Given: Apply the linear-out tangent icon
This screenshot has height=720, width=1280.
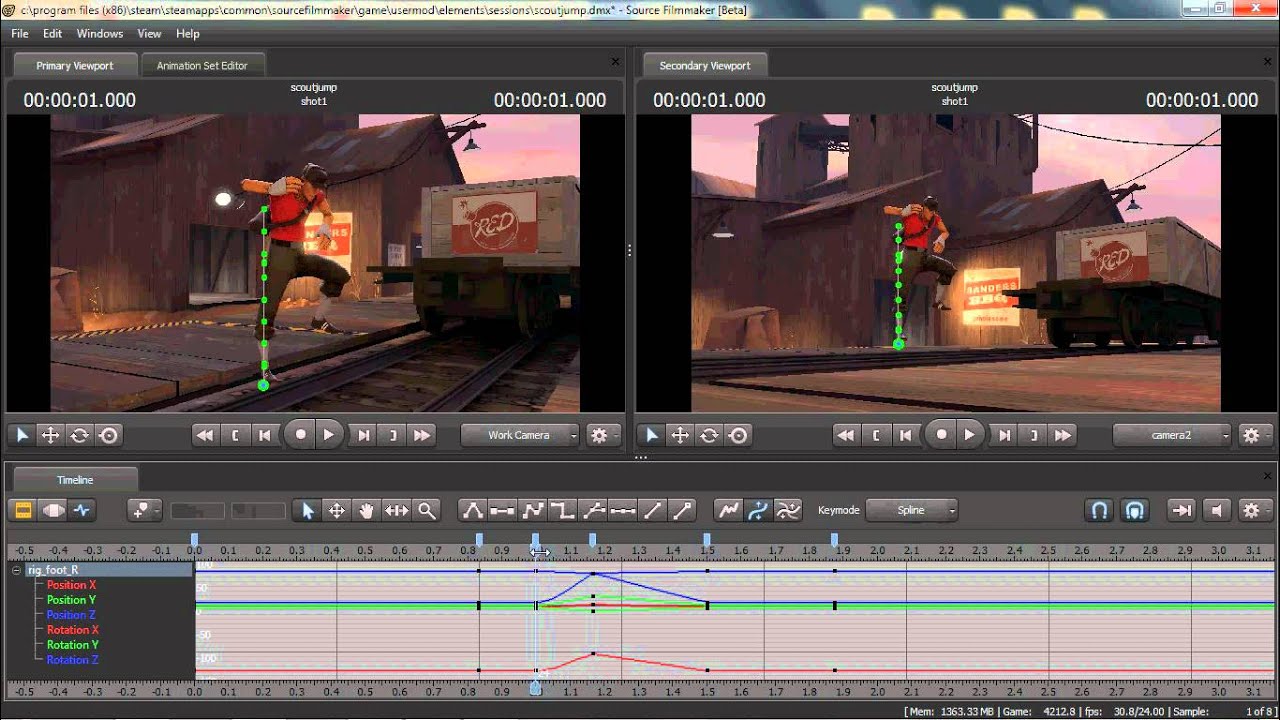Looking at the screenshot, I should click(x=683, y=510).
